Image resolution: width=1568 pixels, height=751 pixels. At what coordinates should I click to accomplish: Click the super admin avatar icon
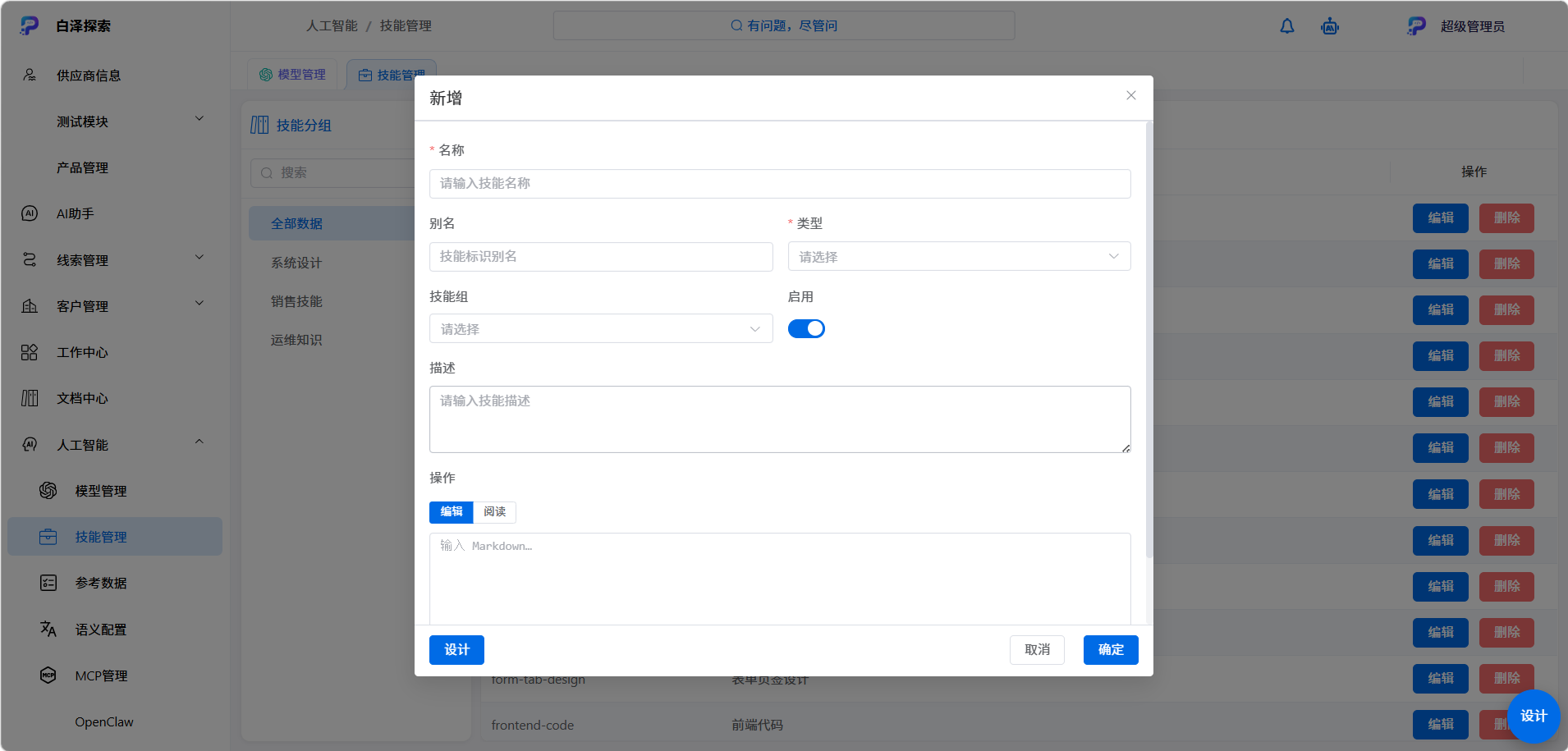(1417, 26)
